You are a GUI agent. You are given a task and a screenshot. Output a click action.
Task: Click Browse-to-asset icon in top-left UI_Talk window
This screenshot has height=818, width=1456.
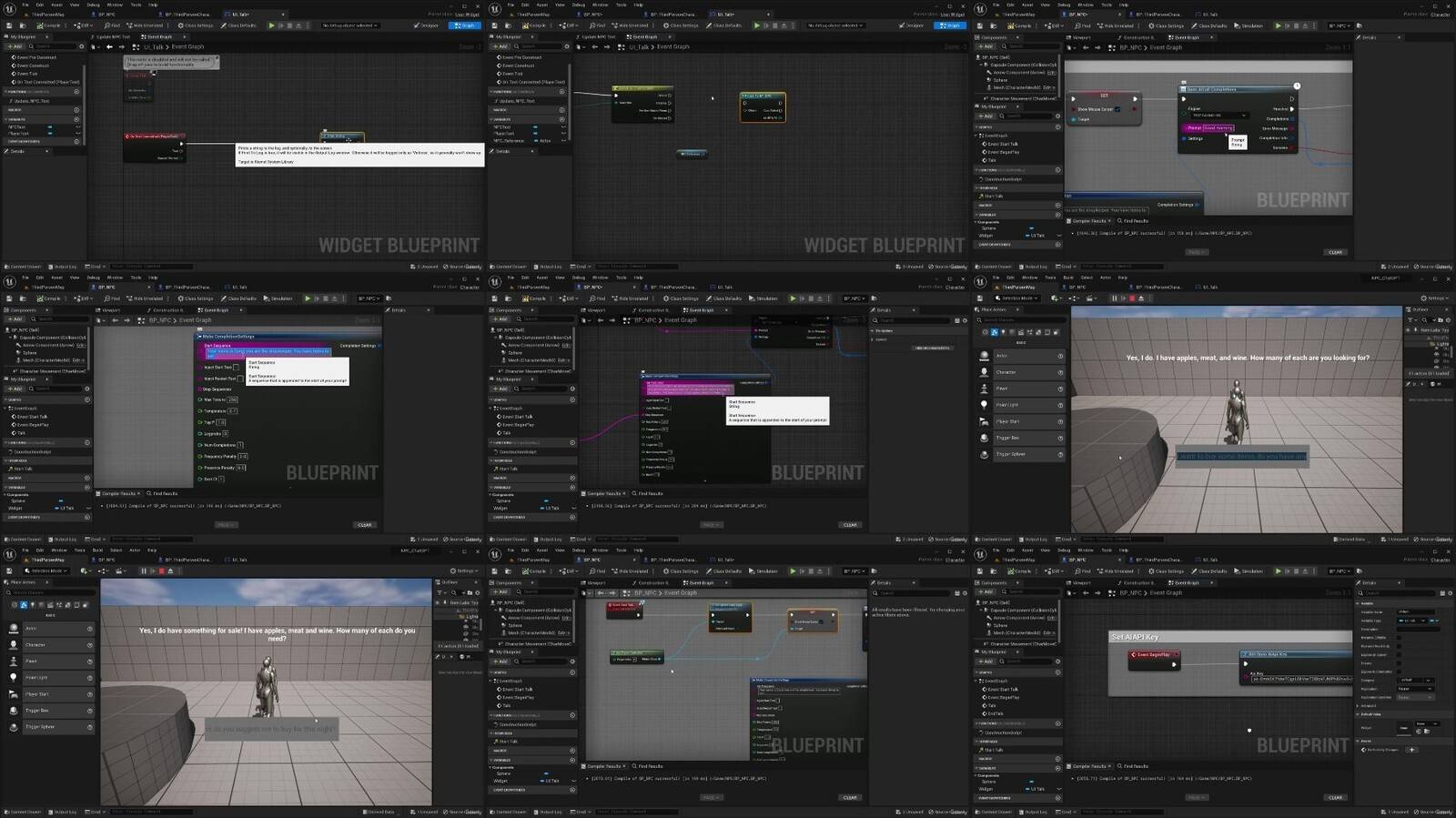point(23,25)
